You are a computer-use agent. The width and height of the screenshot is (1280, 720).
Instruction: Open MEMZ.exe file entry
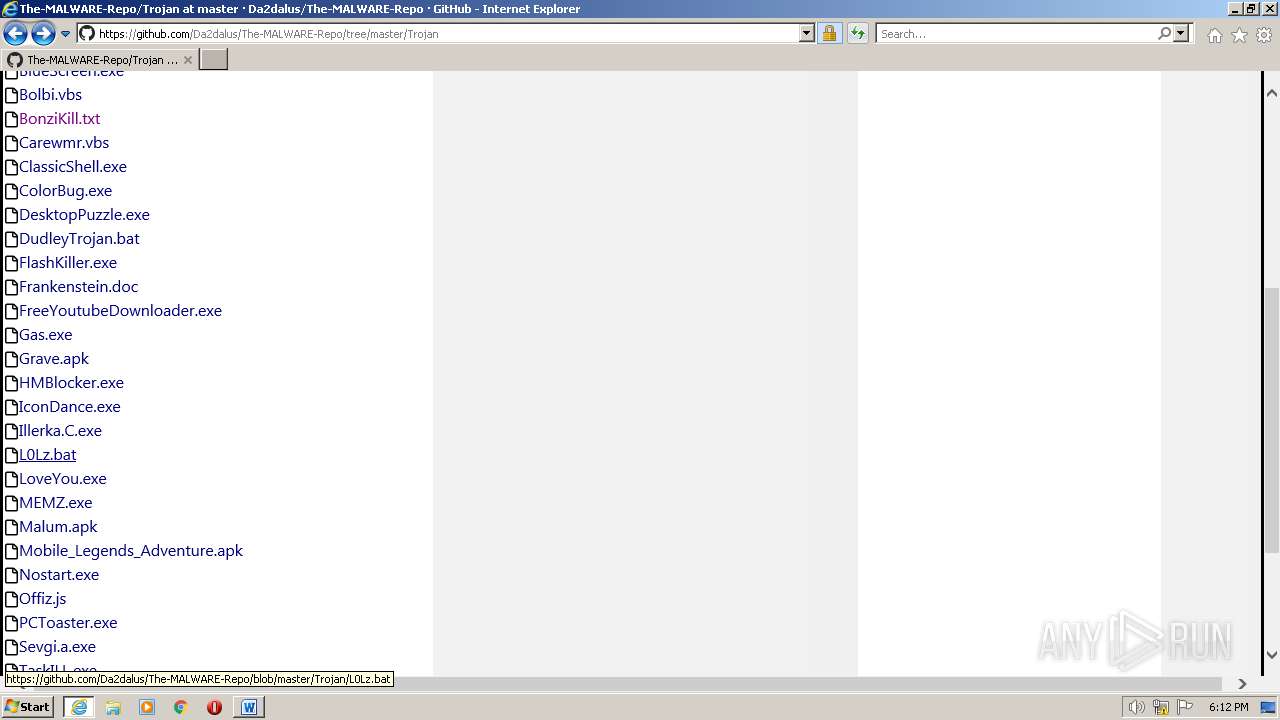[55, 502]
